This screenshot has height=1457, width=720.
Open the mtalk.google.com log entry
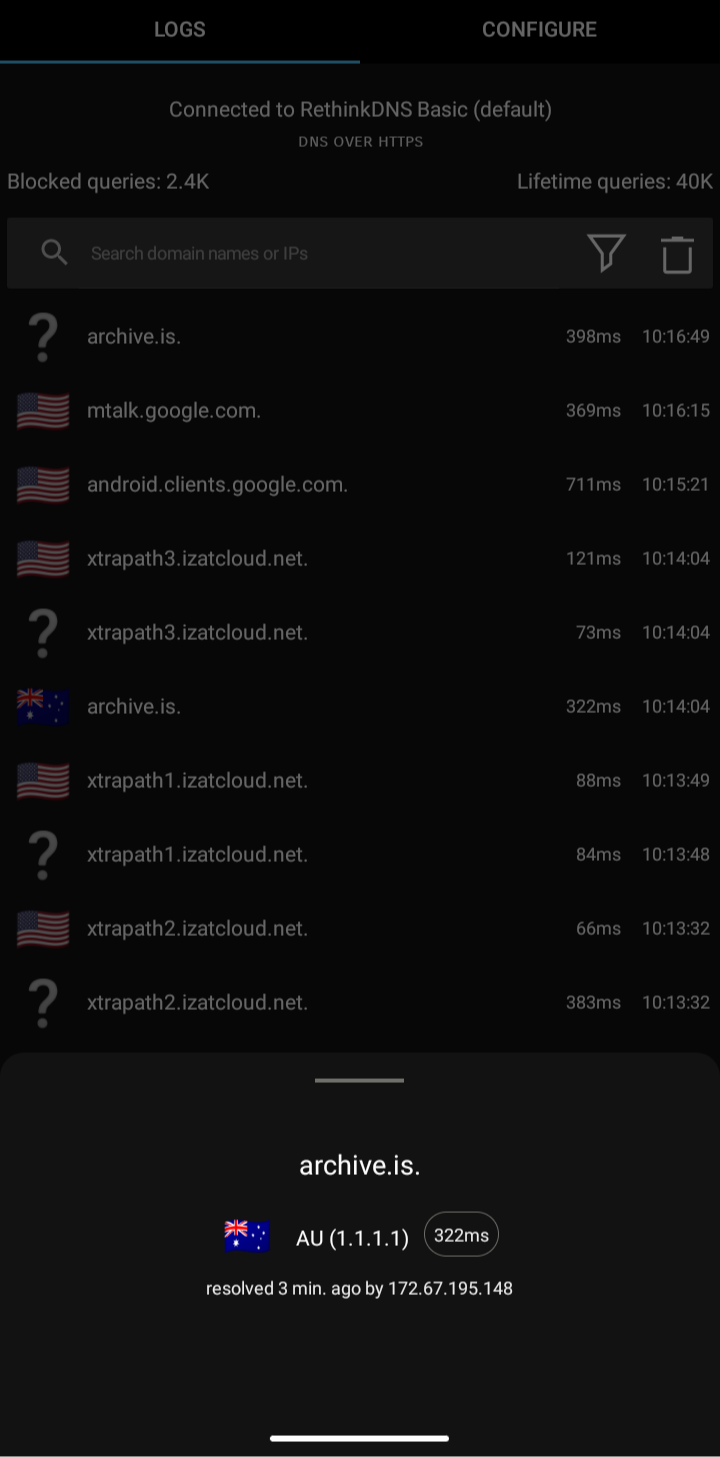[174, 410]
